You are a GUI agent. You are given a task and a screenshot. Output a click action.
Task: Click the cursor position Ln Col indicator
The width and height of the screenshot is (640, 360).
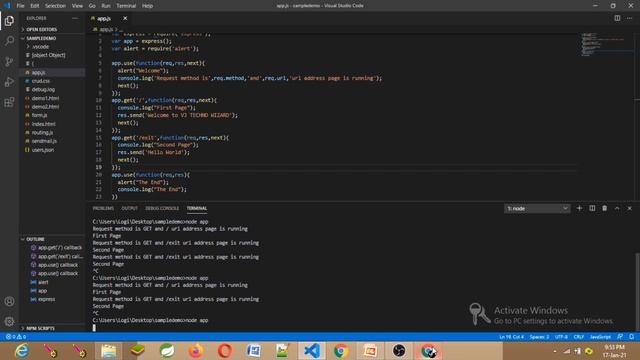511,337
